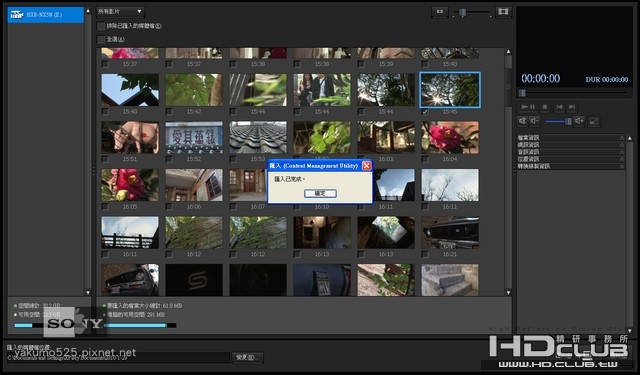The height and width of the screenshot is (375, 640).
Task: Click the DUR 00:00:00 duration readout
Action: [x=607, y=80]
